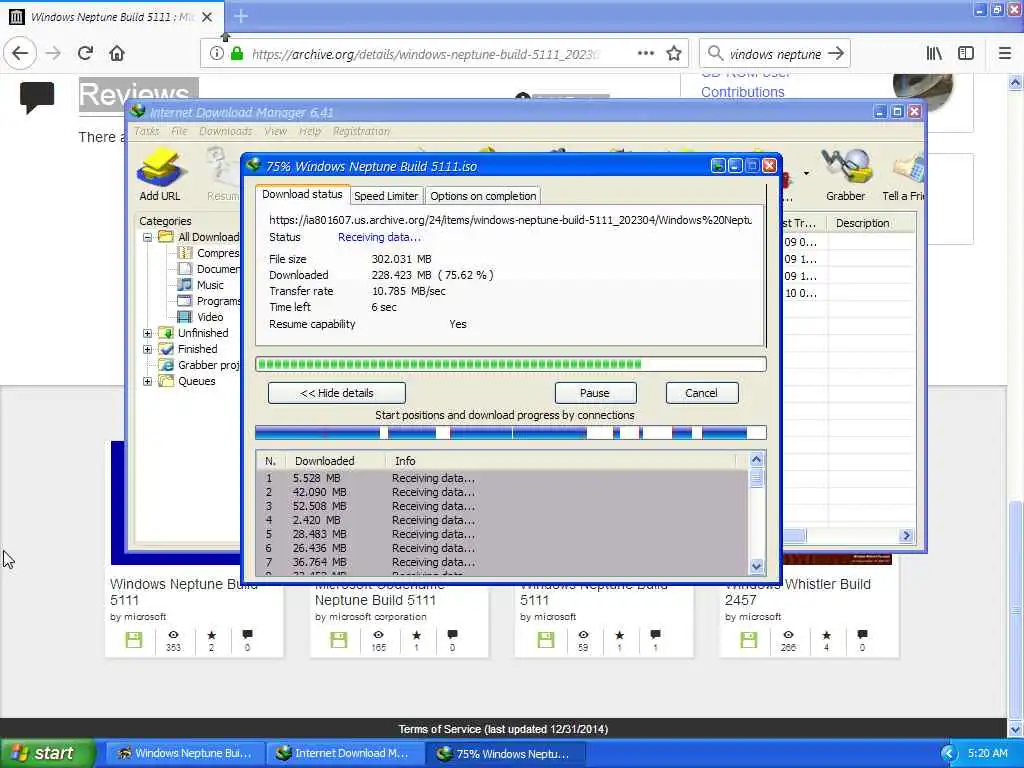Viewport: 1024px width, 768px height.
Task: Open a new Firefox tab
Action: (x=240, y=16)
